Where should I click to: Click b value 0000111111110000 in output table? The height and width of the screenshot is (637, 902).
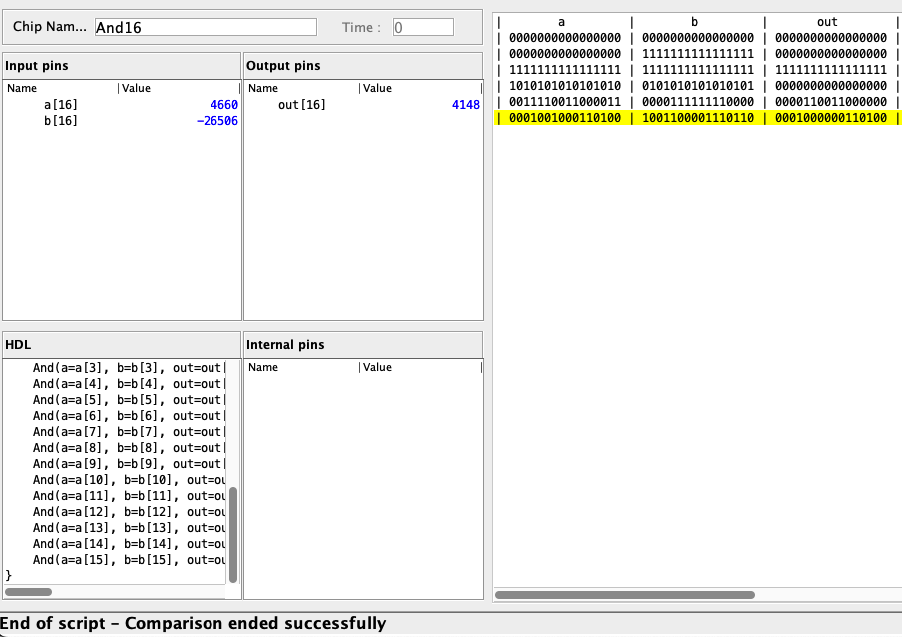(x=698, y=102)
